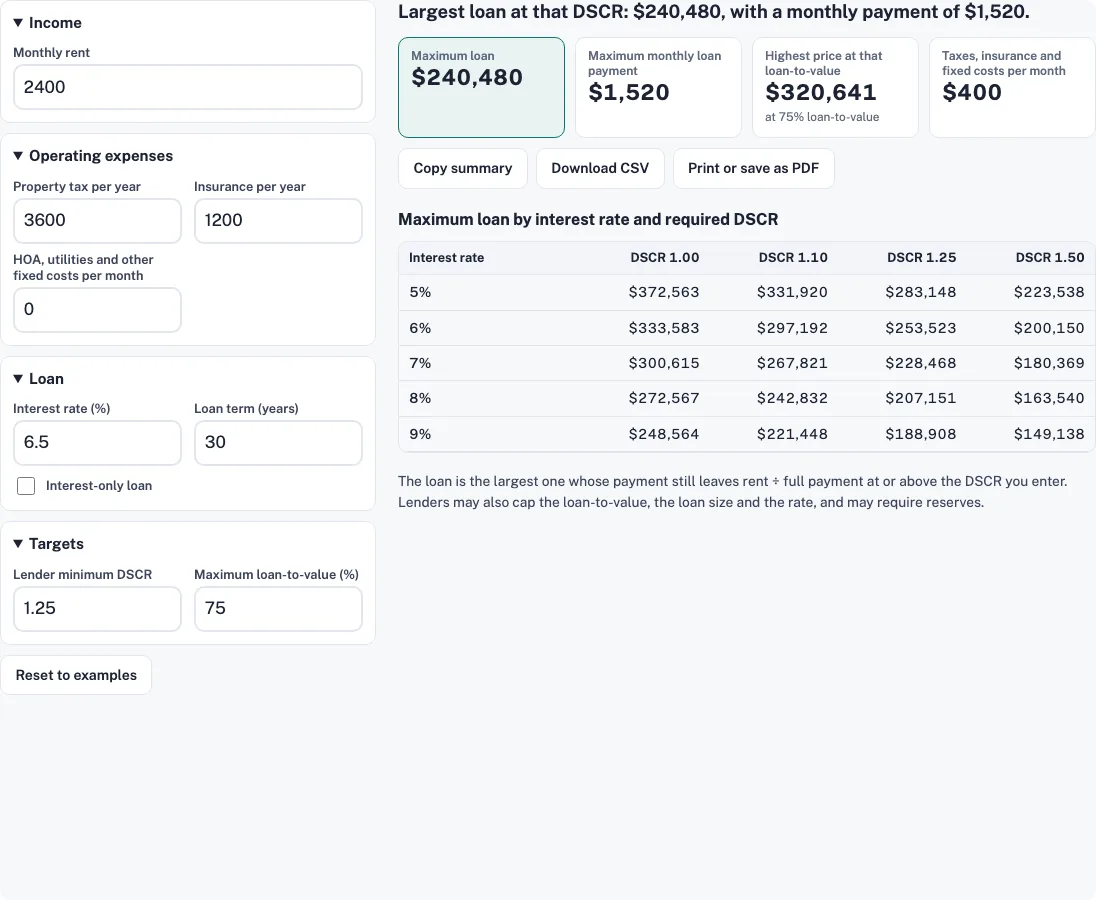Click the $149,138 table cell
Viewport: 1096px width, 900px height.
click(x=1049, y=434)
